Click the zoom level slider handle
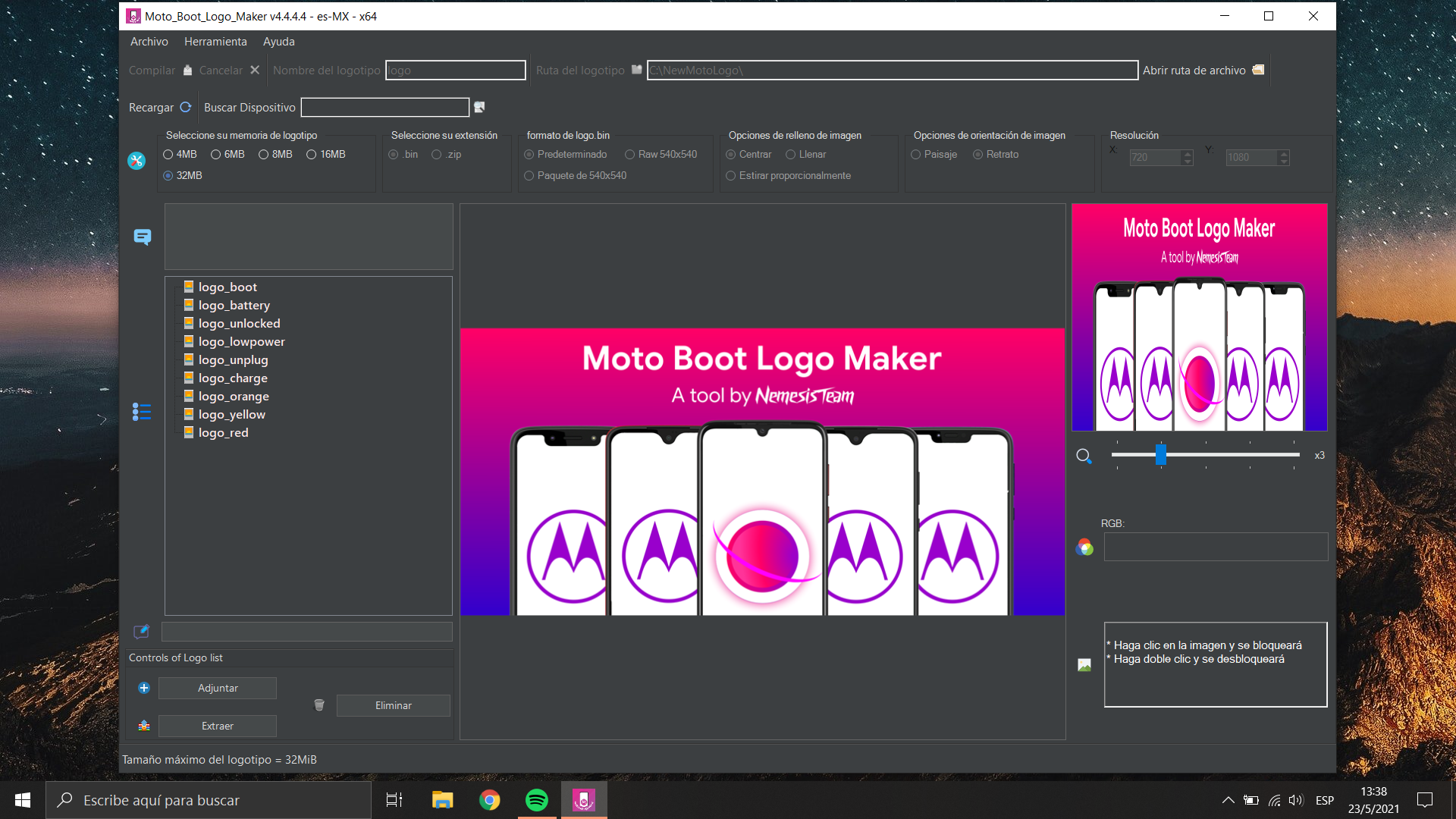This screenshot has height=819, width=1456. click(x=1160, y=455)
